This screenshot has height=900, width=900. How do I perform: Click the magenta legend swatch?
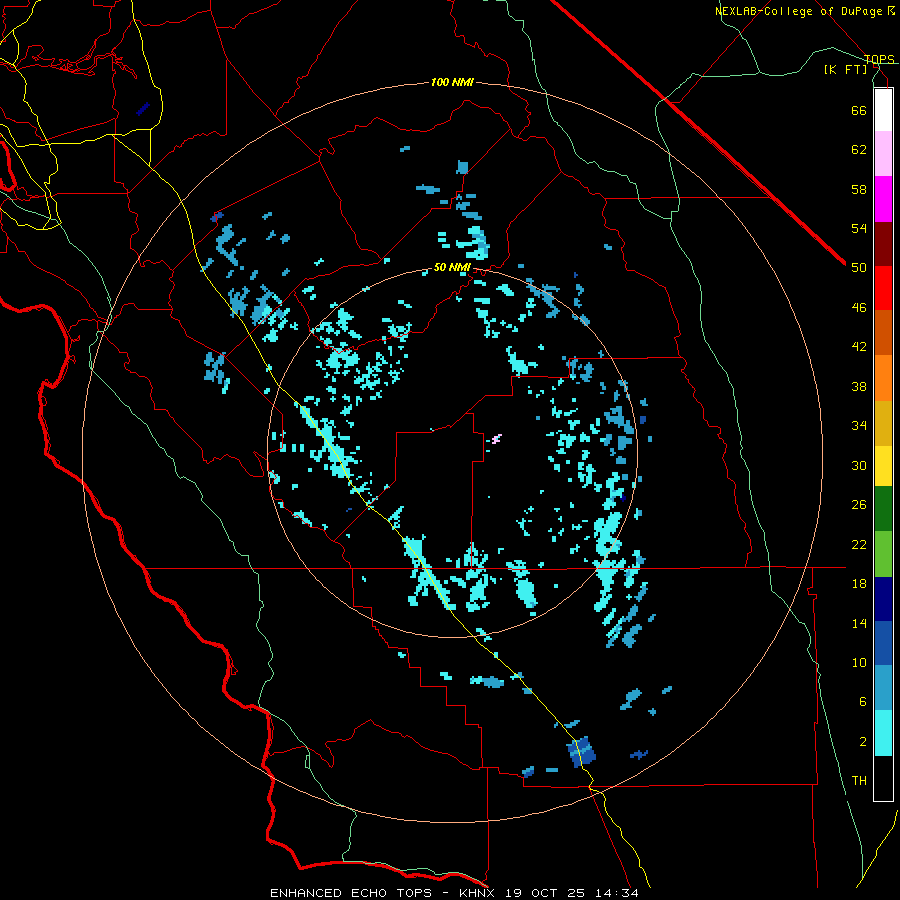(883, 199)
